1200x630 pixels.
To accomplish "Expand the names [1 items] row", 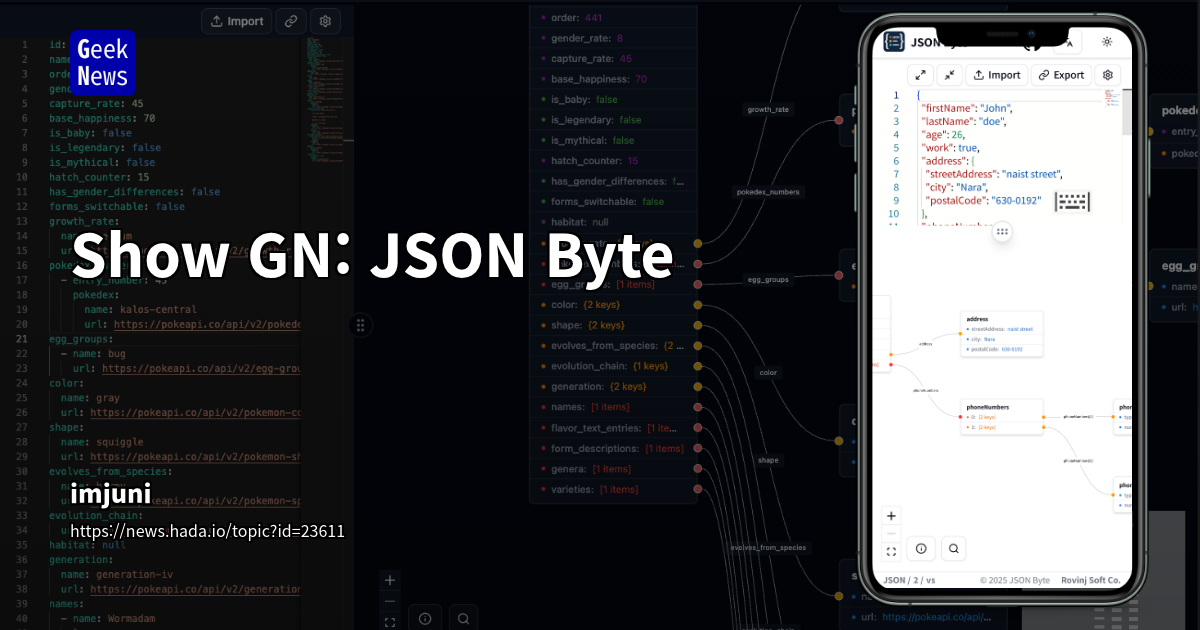I will click(x=590, y=407).
